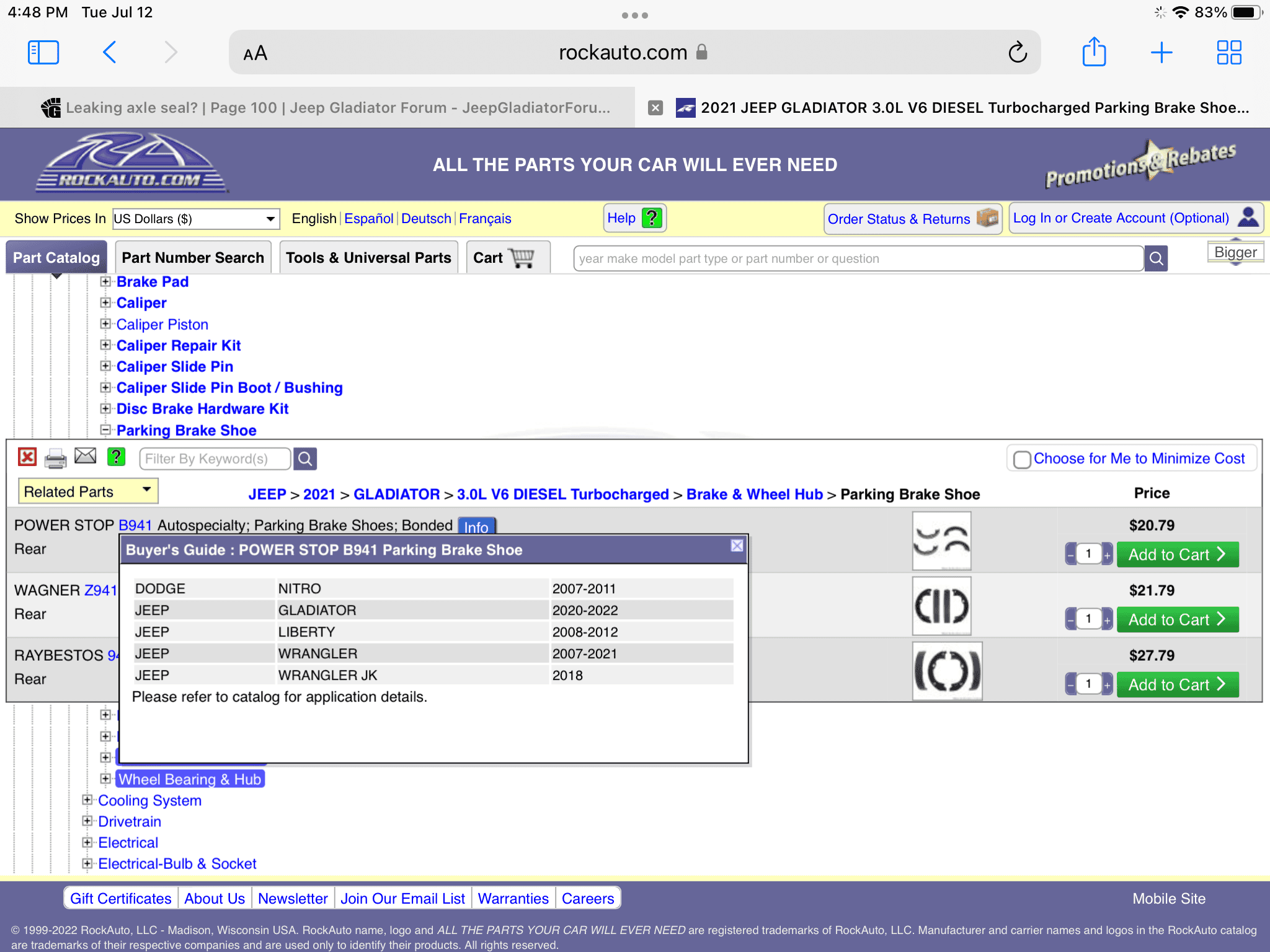Image resolution: width=1270 pixels, height=952 pixels.
Task: Submit the top part search magnifier
Action: click(x=1157, y=258)
